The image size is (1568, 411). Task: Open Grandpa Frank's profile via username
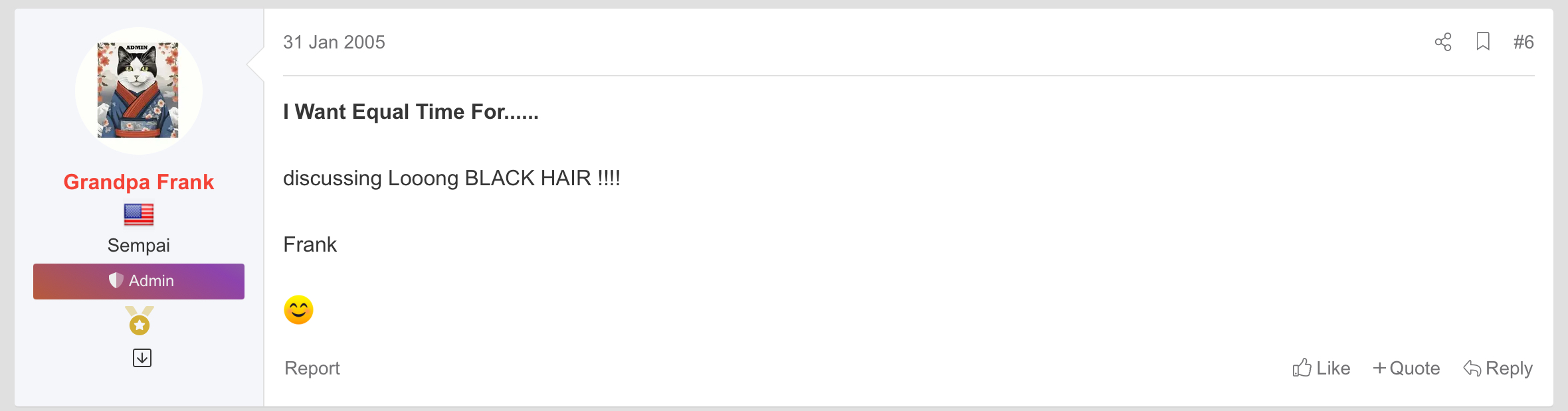point(139,182)
